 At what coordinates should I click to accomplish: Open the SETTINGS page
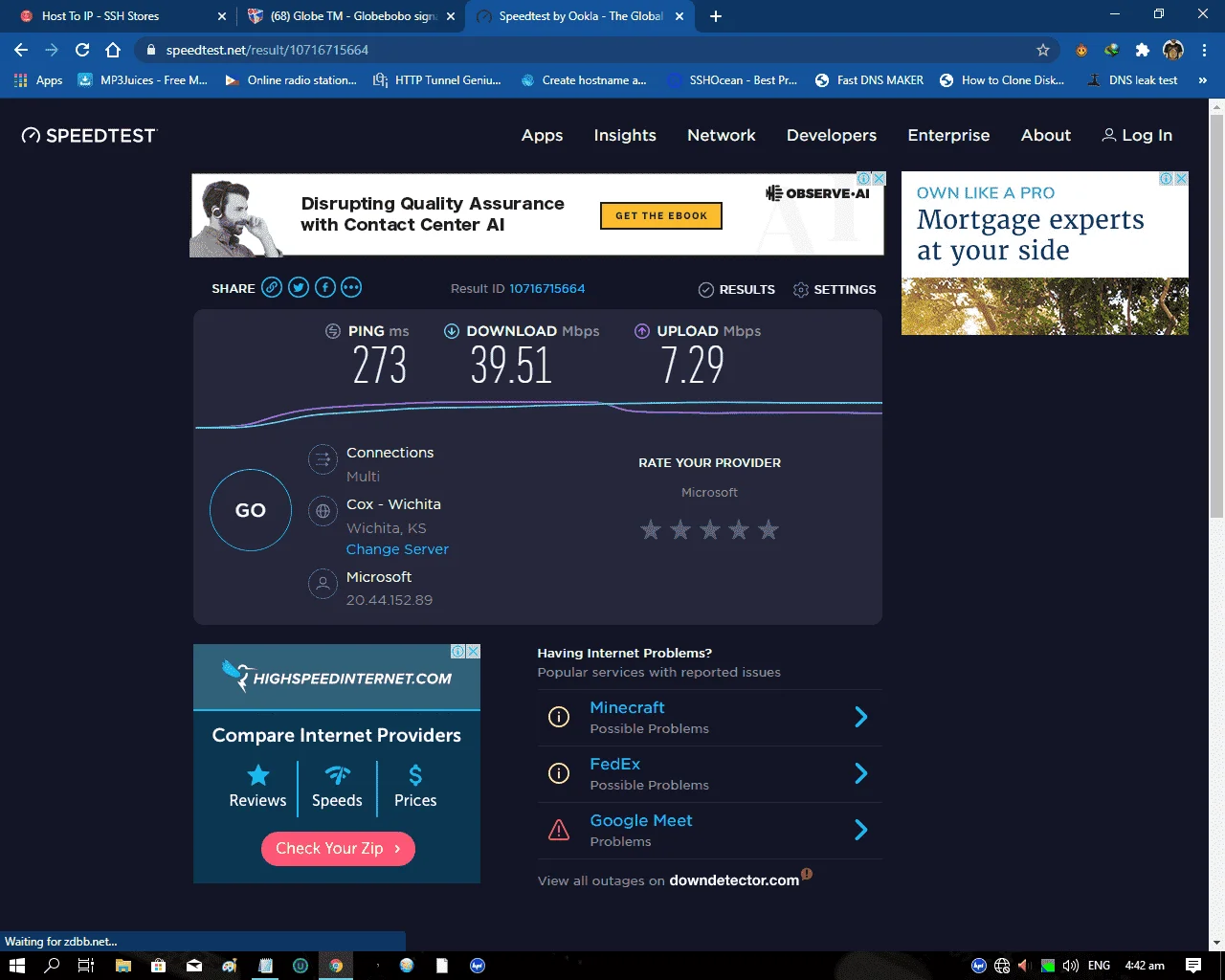point(835,289)
